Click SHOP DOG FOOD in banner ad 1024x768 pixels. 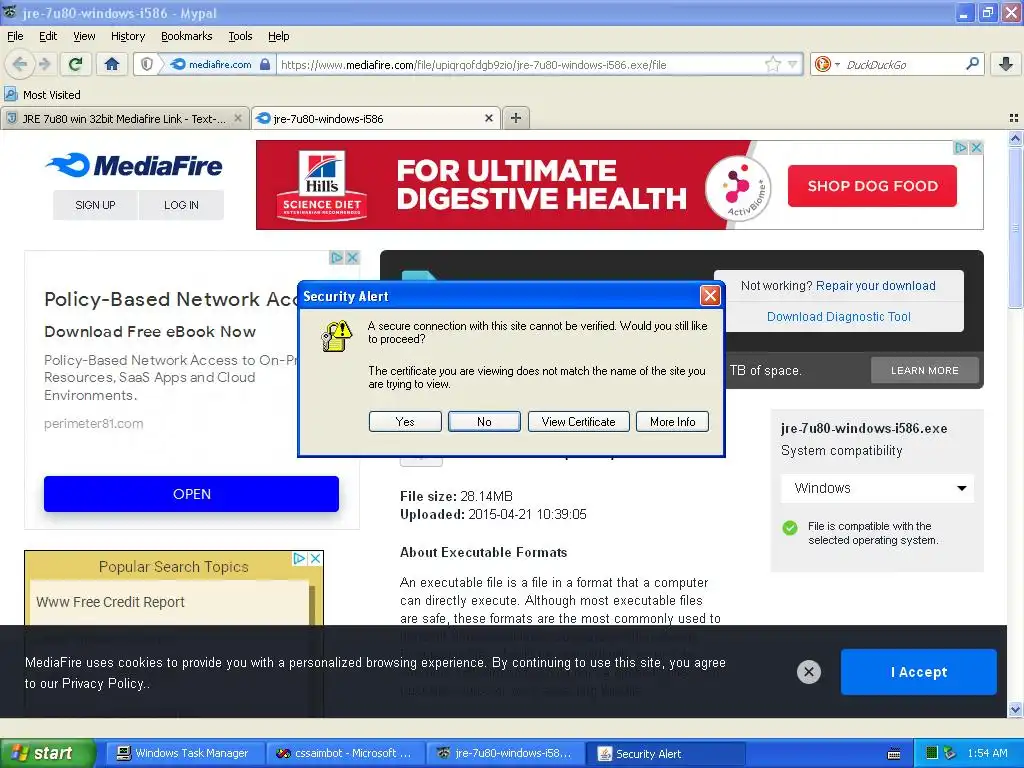click(x=872, y=186)
